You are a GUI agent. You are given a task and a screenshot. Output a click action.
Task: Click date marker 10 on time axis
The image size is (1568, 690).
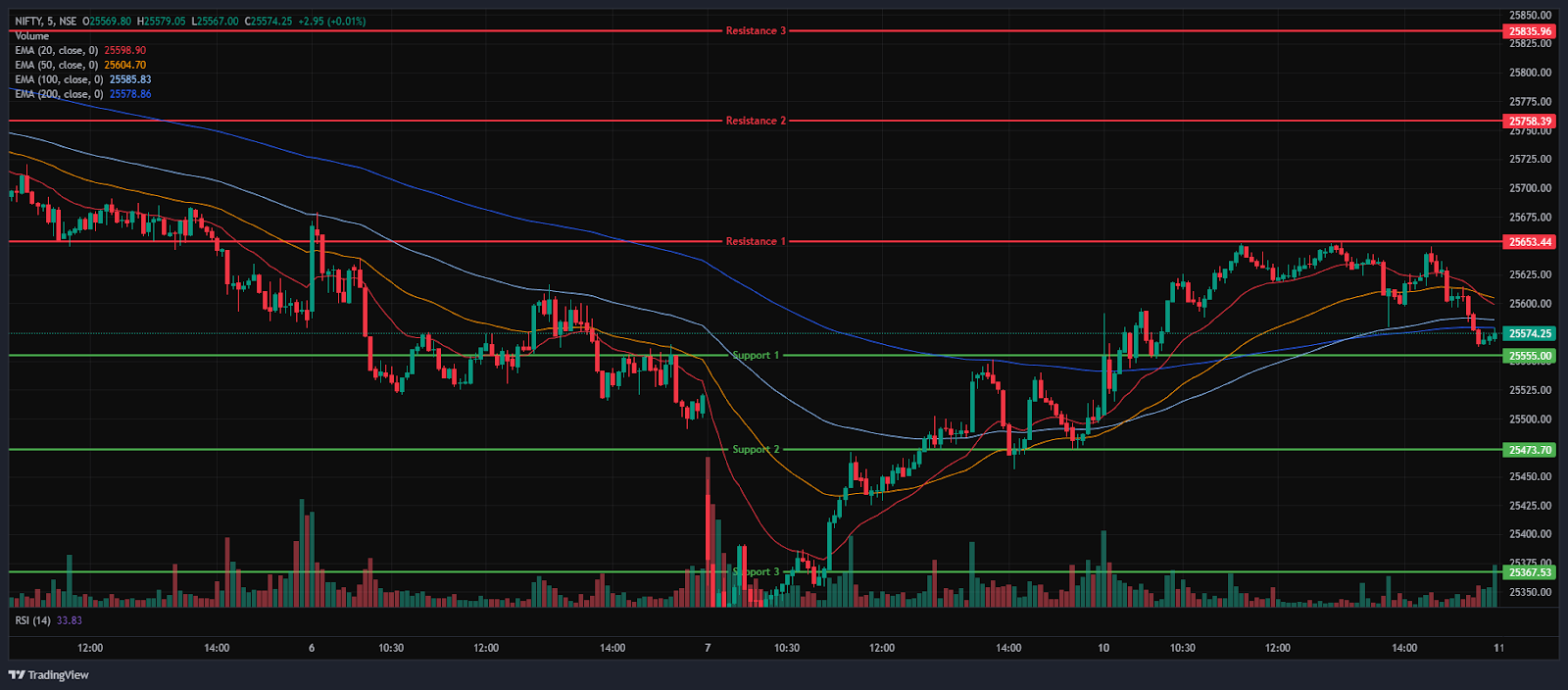tap(1103, 648)
